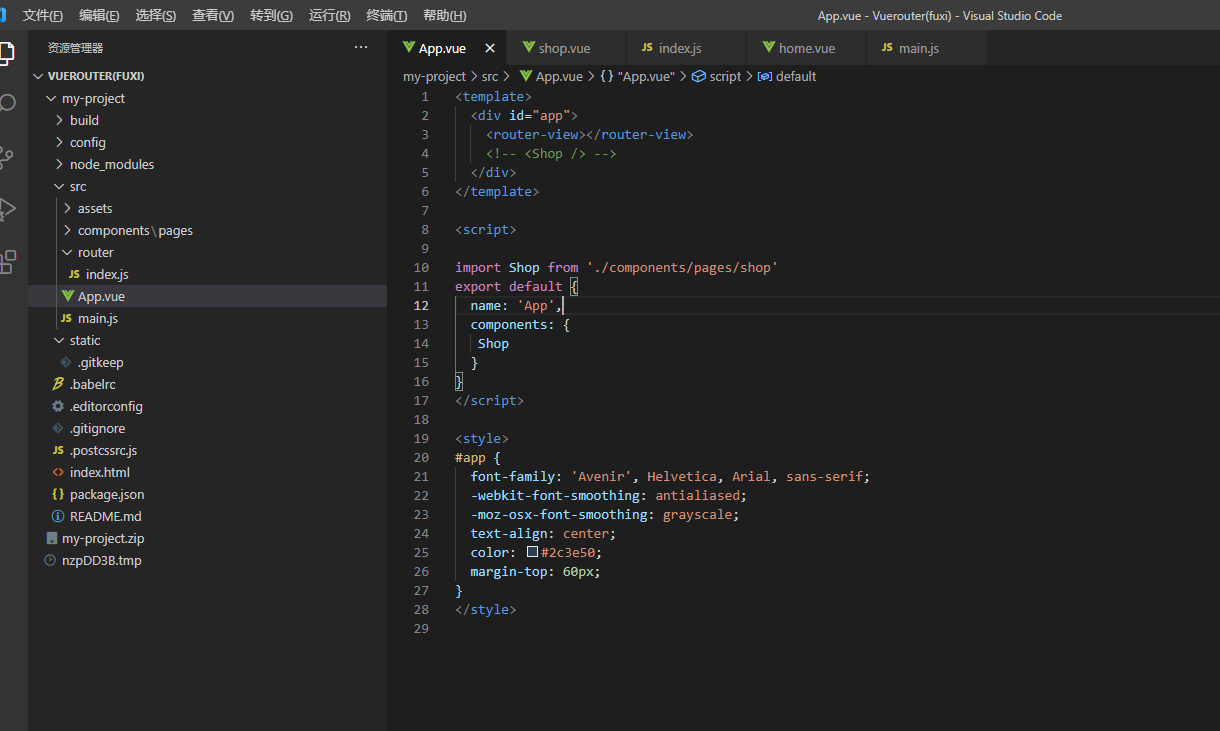Open the Run and Debug icon
This screenshot has width=1220, height=731.
pyautogui.click(x=6, y=208)
